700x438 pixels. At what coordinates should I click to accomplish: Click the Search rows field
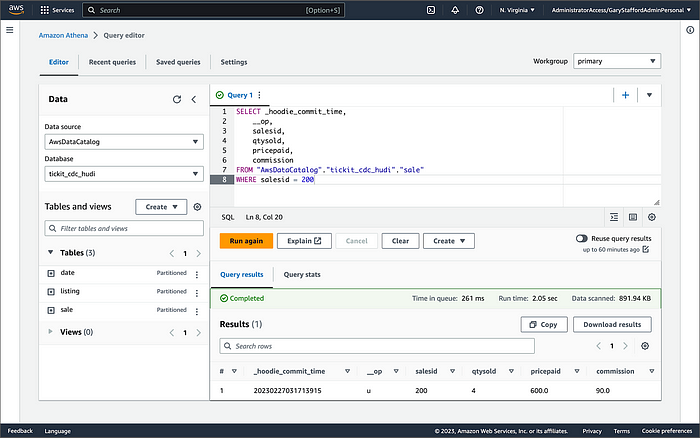377,346
